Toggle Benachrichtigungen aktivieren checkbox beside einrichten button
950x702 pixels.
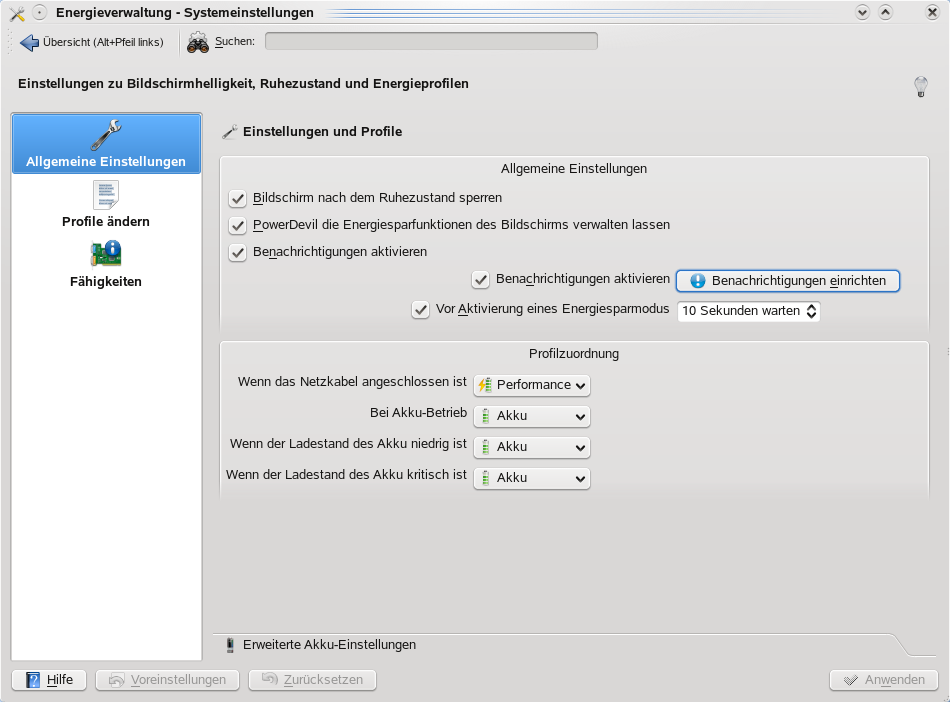[x=480, y=280]
